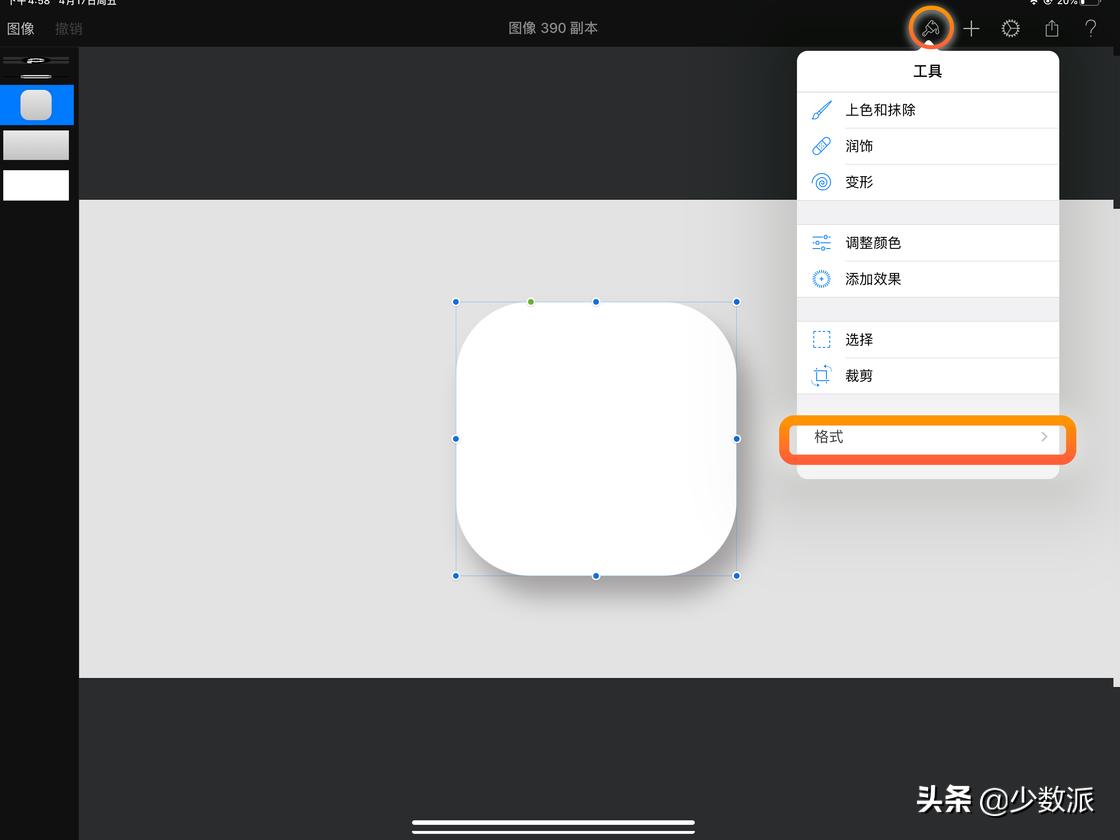Open the Tools paintbrush icon in the toolbar
The height and width of the screenshot is (840, 1120).
pos(930,29)
